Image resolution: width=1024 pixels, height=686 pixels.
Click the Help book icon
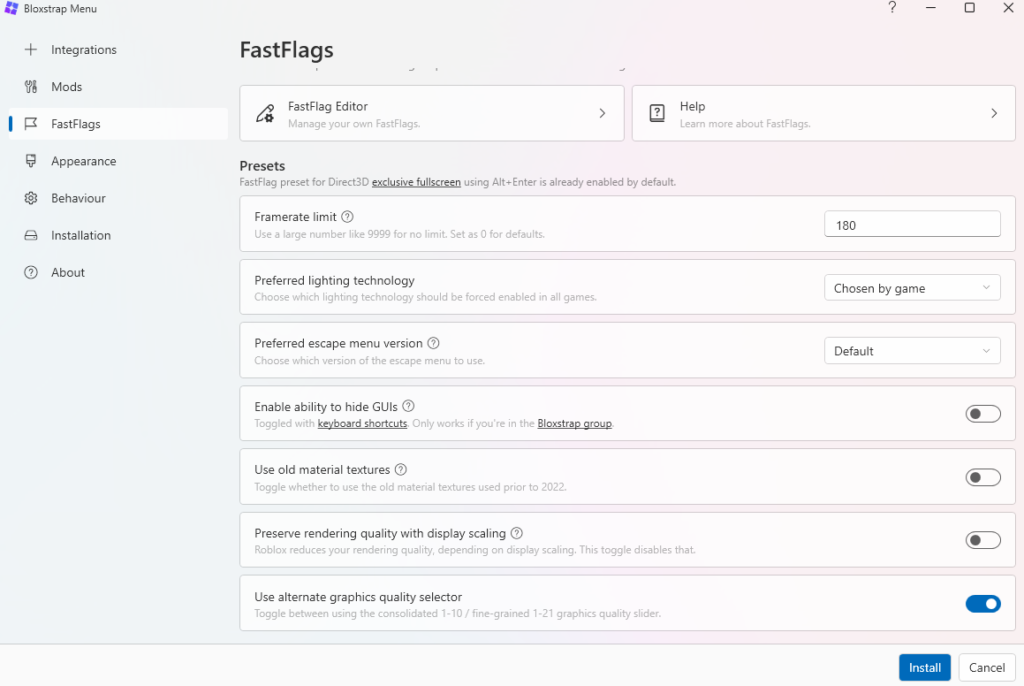(x=657, y=113)
